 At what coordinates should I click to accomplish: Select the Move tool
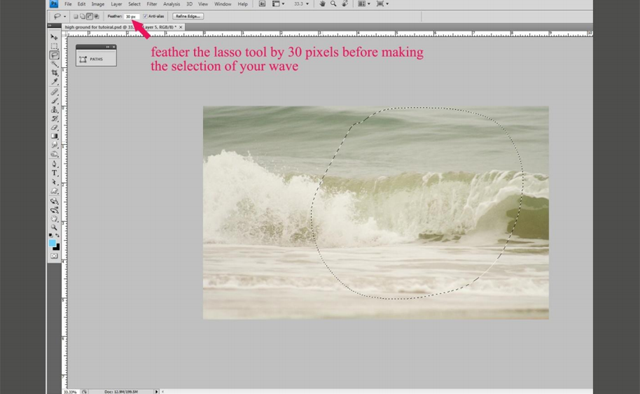[54, 37]
